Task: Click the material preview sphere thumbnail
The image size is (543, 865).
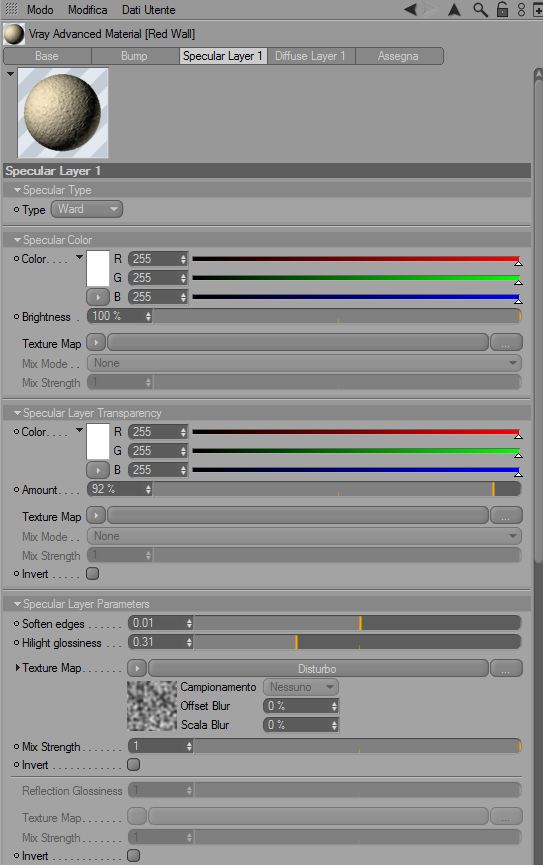Action: (63, 113)
